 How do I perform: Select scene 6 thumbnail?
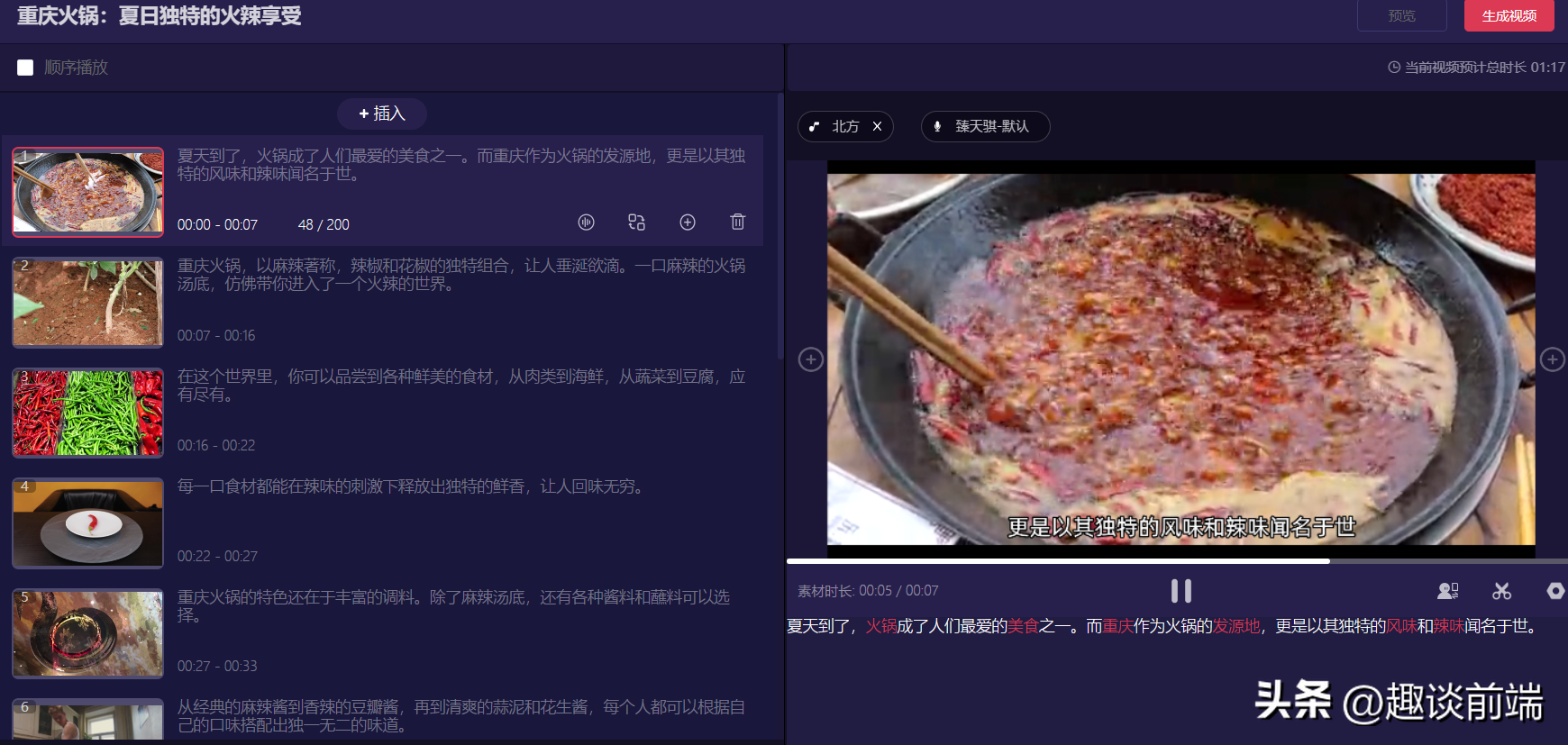(87, 720)
